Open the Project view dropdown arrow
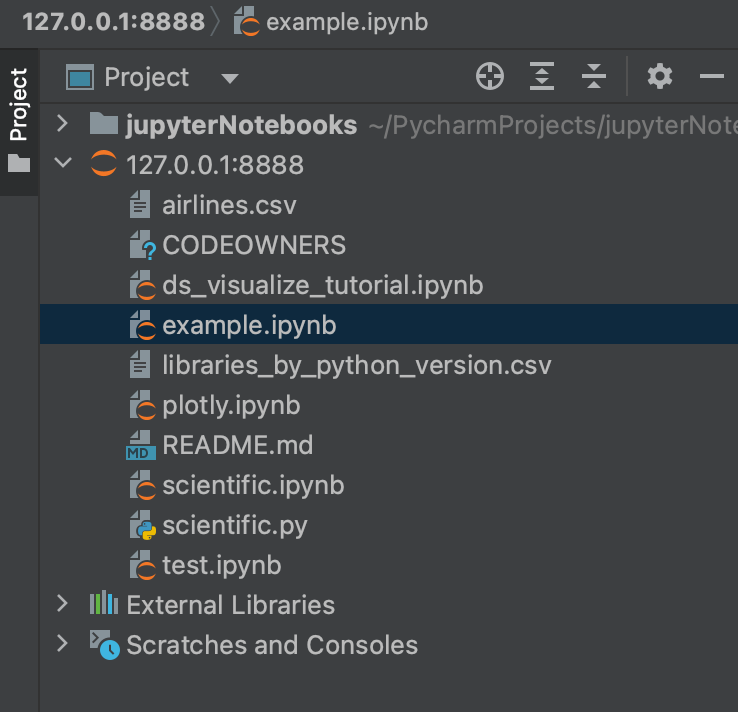 [229, 78]
